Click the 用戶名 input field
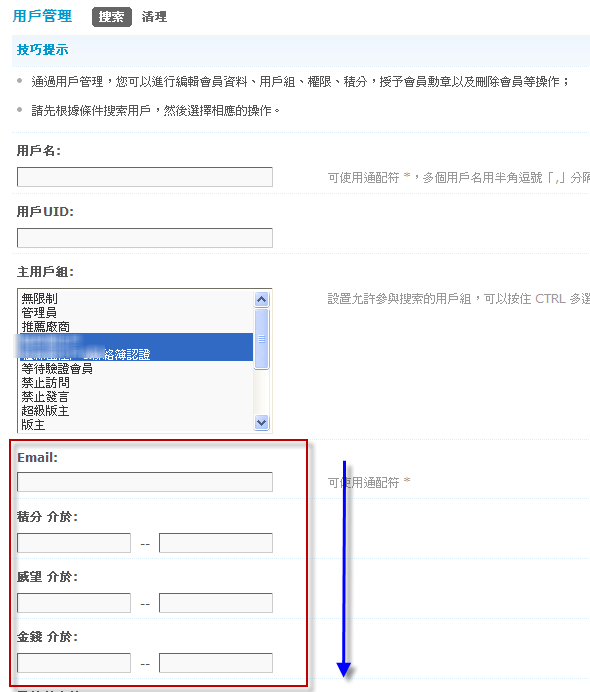The width and height of the screenshot is (590, 692). pos(145,177)
